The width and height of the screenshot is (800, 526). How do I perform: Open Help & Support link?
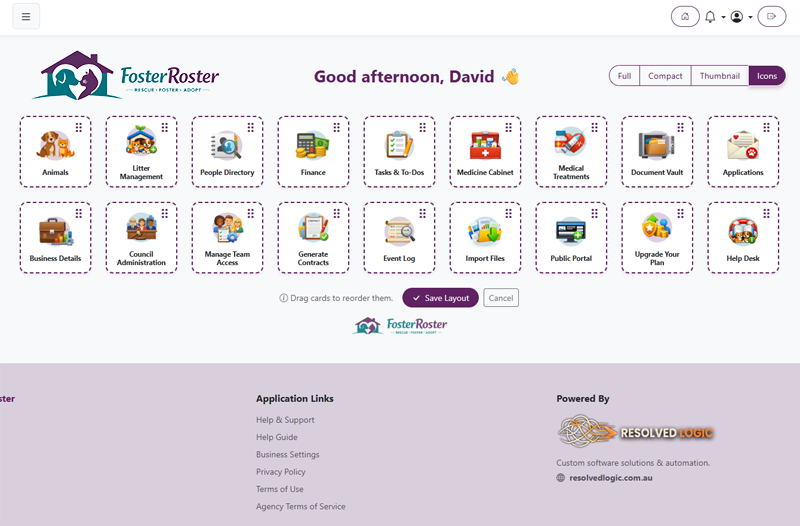coord(285,420)
